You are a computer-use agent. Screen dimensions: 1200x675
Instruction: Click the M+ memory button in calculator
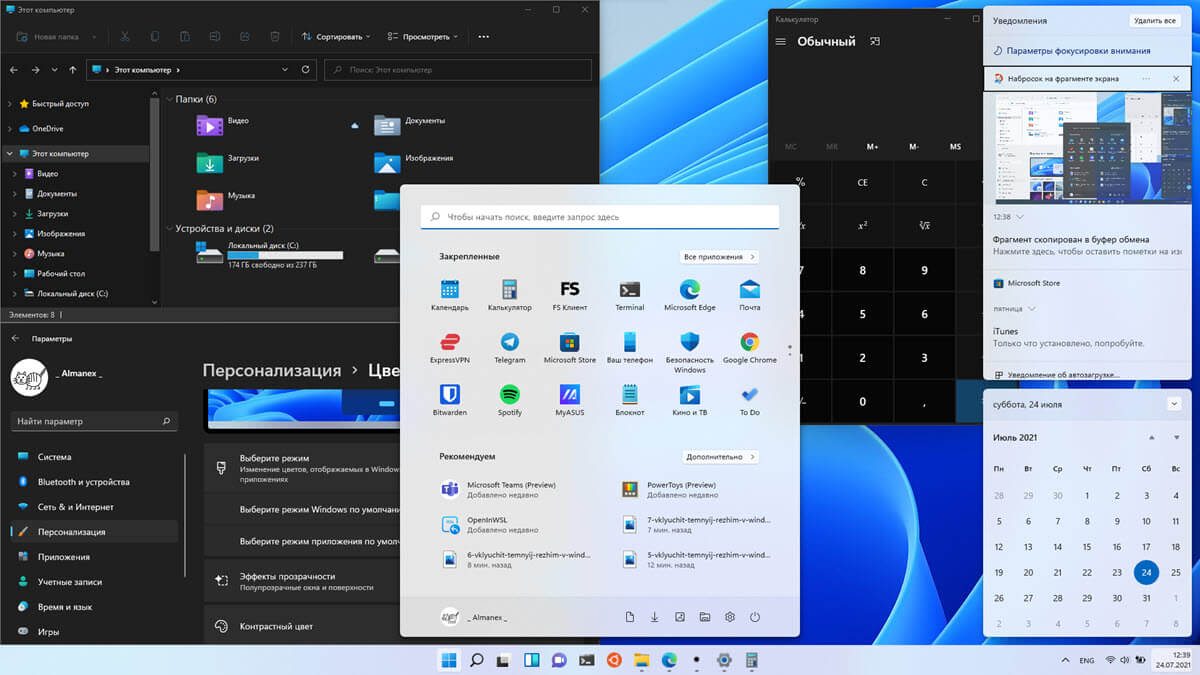pyautogui.click(x=872, y=147)
